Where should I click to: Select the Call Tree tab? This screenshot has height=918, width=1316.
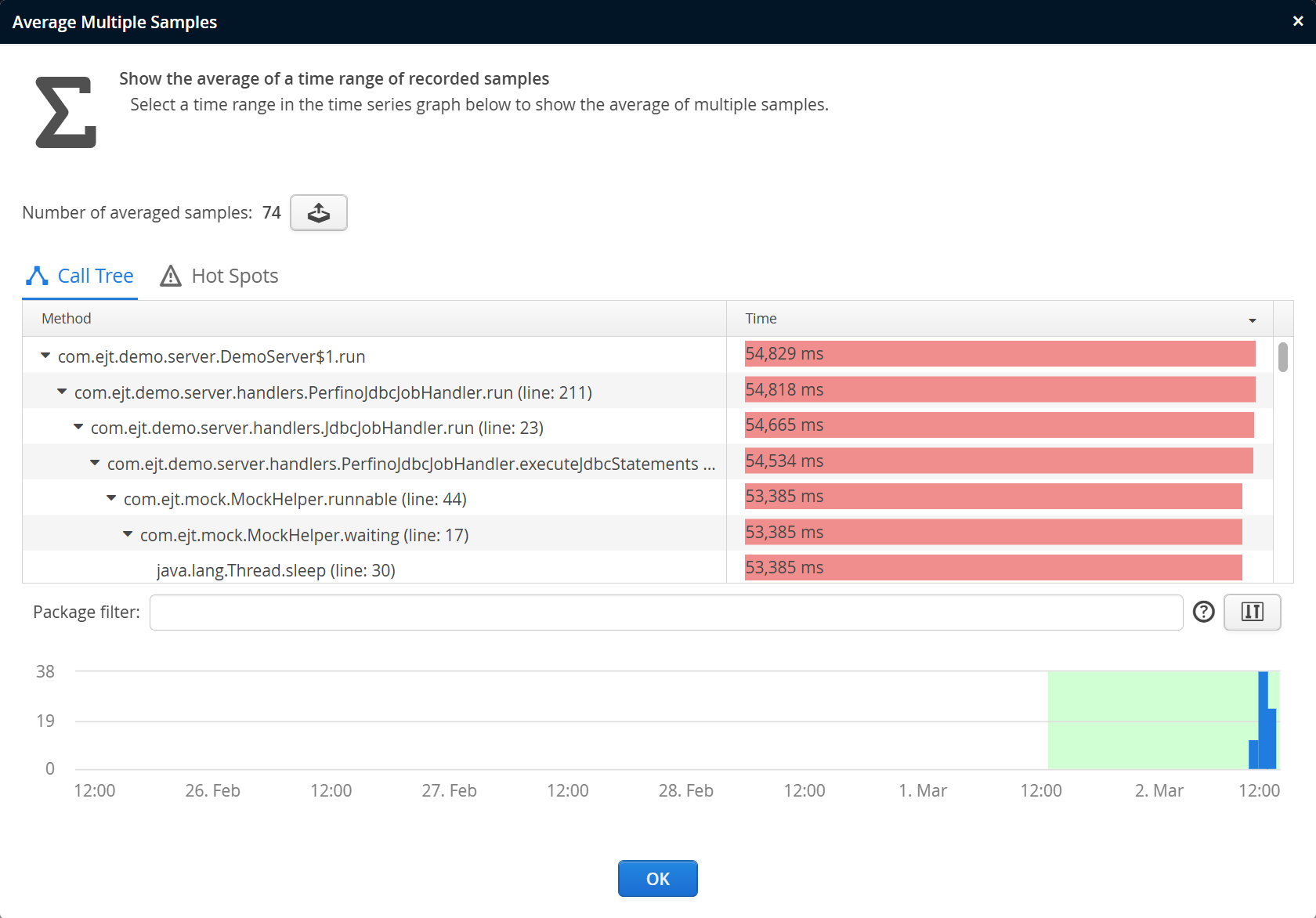click(x=95, y=276)
